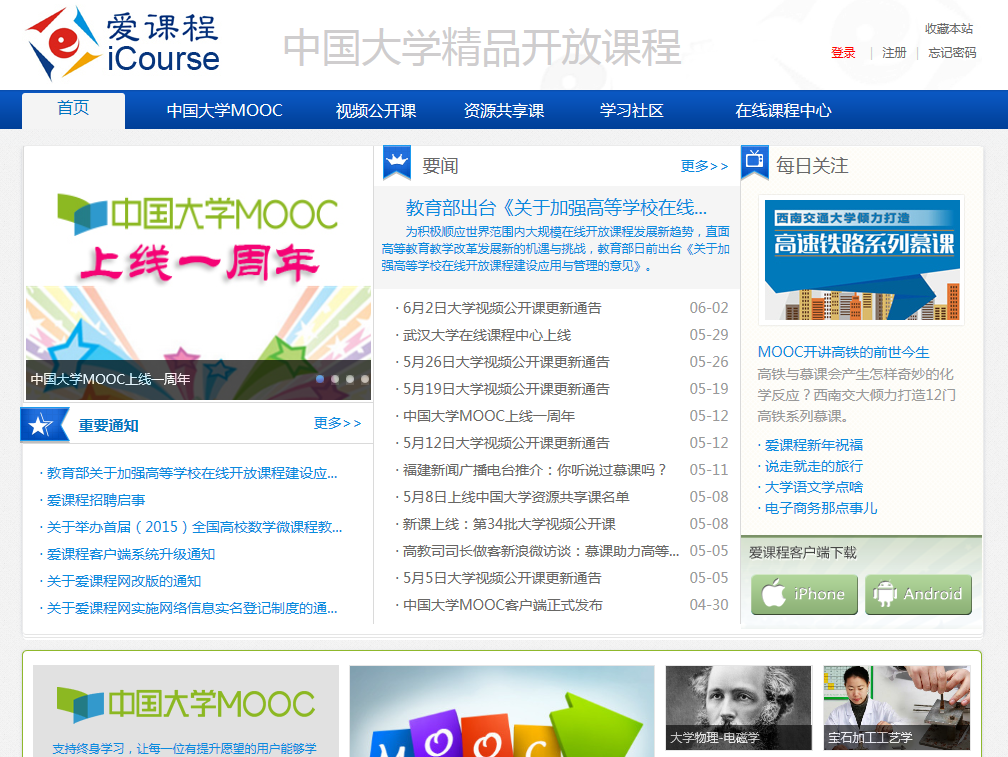
Task: Open the 武汉大学在线课程中心上线 news item
Action: coord(487,335)
